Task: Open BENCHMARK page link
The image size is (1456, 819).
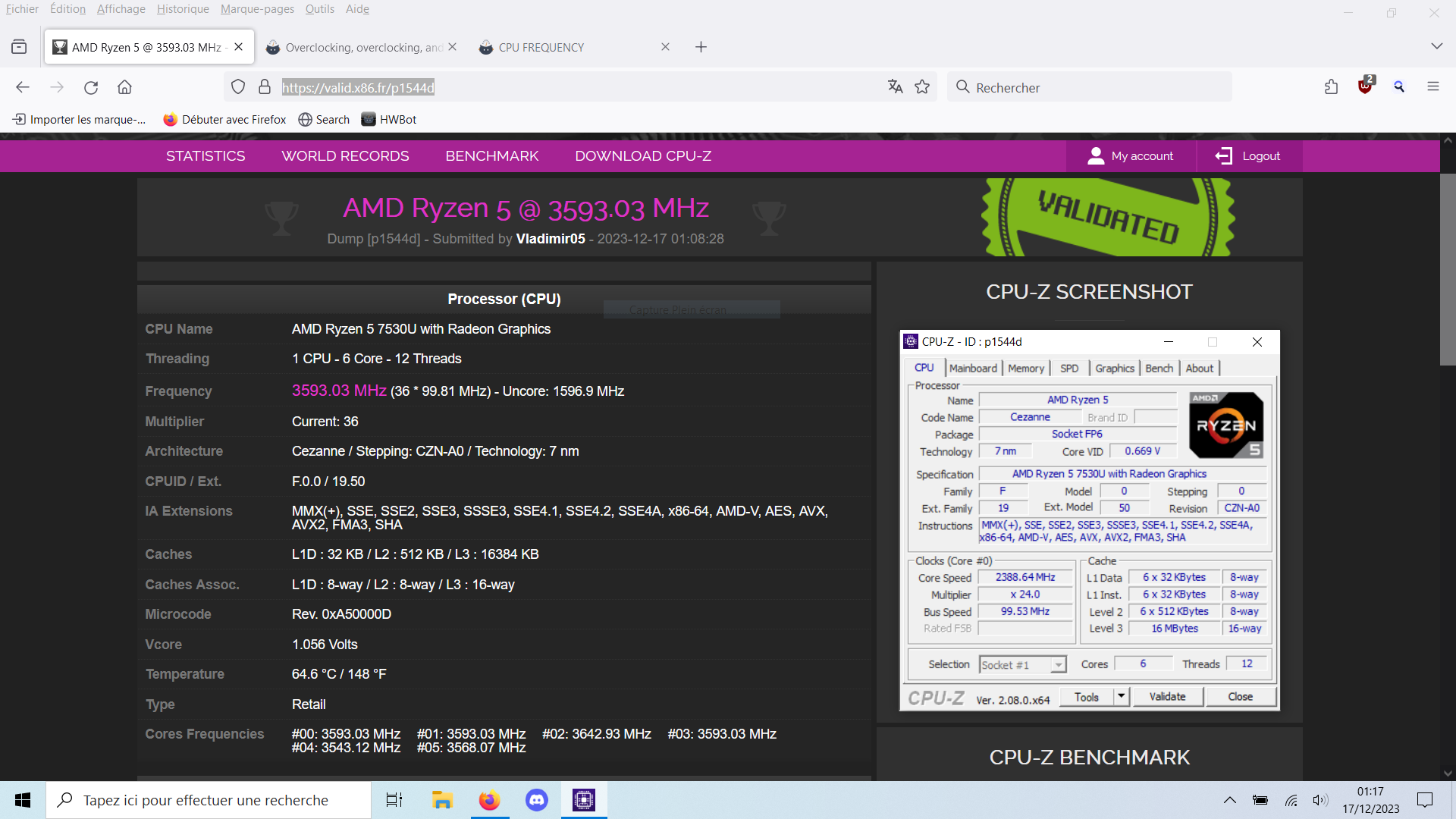Action: (492, 156)
